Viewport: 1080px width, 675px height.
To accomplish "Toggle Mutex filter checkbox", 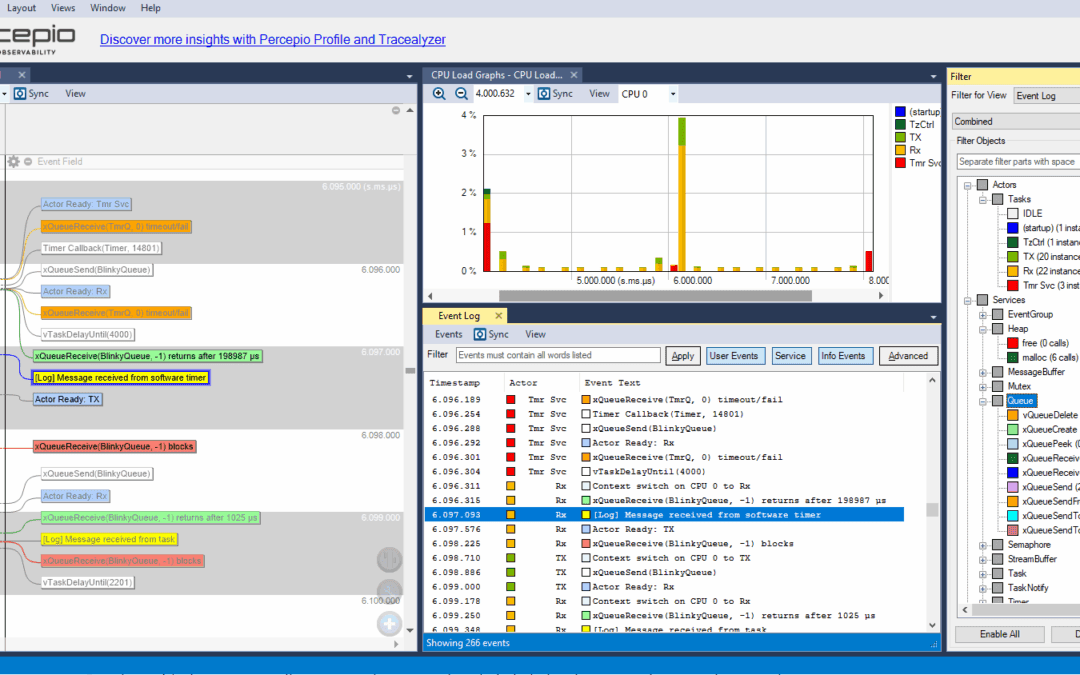I will pyautogui.click(x=997, y=386).
